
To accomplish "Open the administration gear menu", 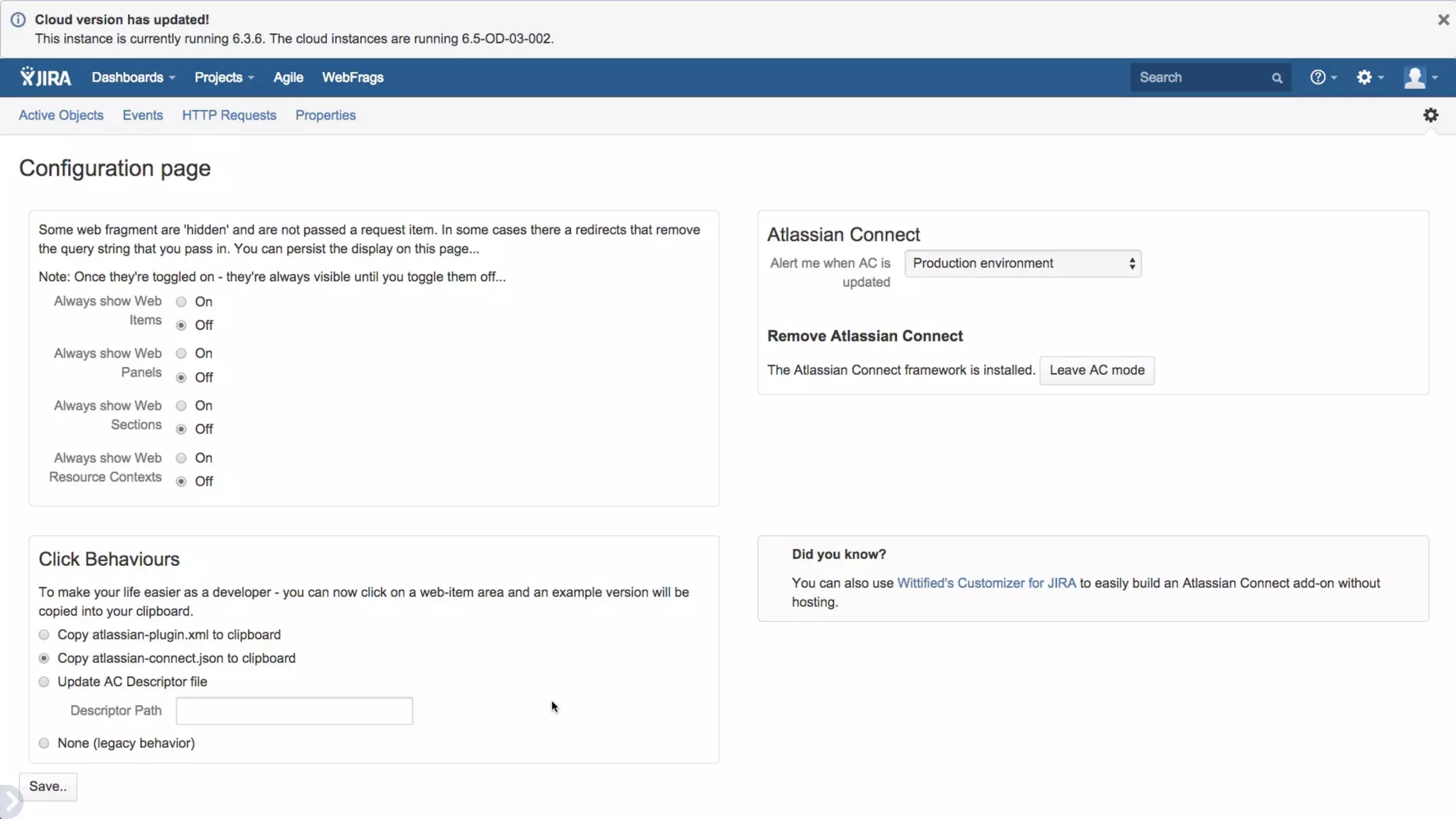I will 1369,77.
